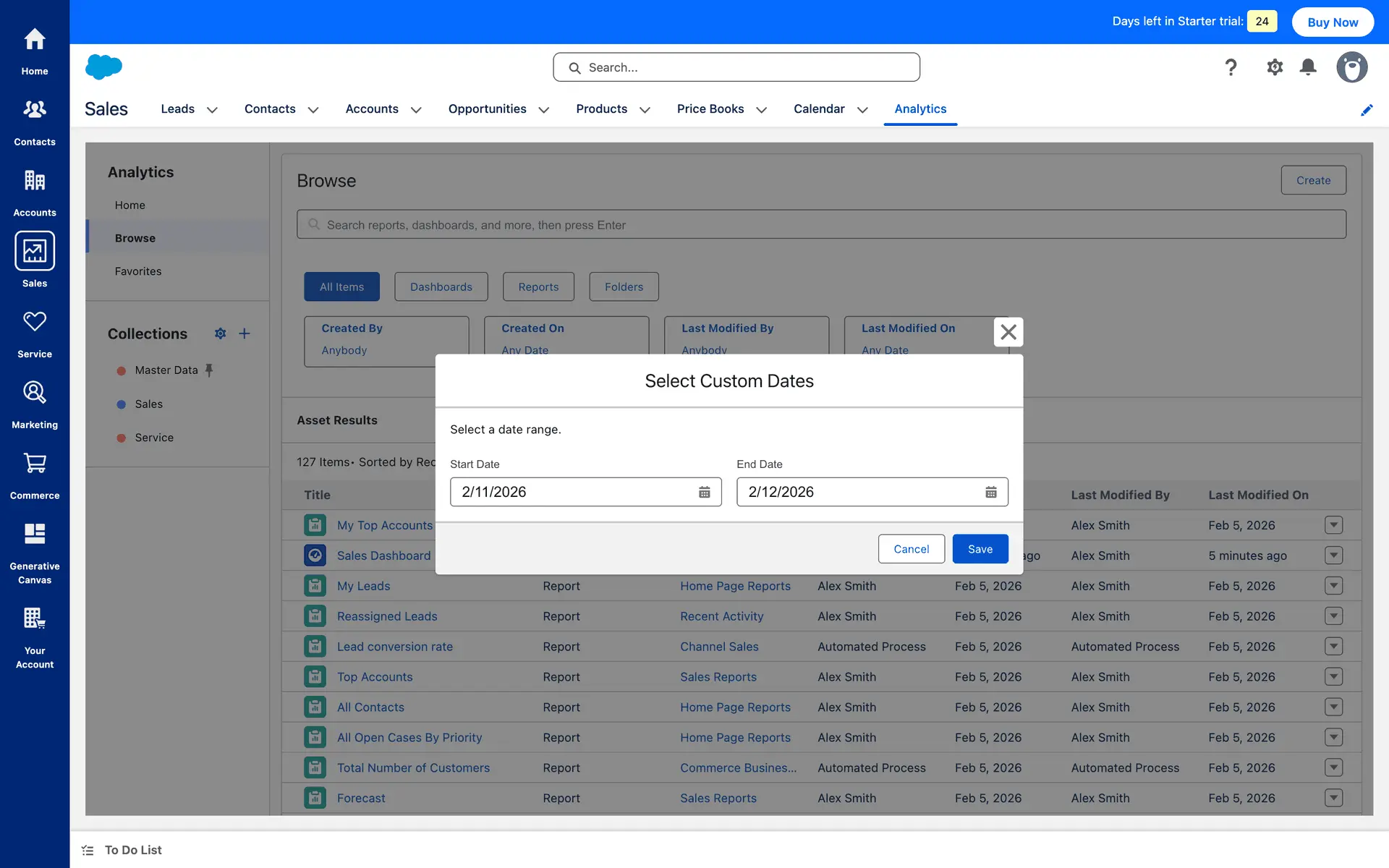Viewport: 1389px width, 868px height.
Task: Open the Calendar tab dropdown arrow
Action: pos(862,110)
